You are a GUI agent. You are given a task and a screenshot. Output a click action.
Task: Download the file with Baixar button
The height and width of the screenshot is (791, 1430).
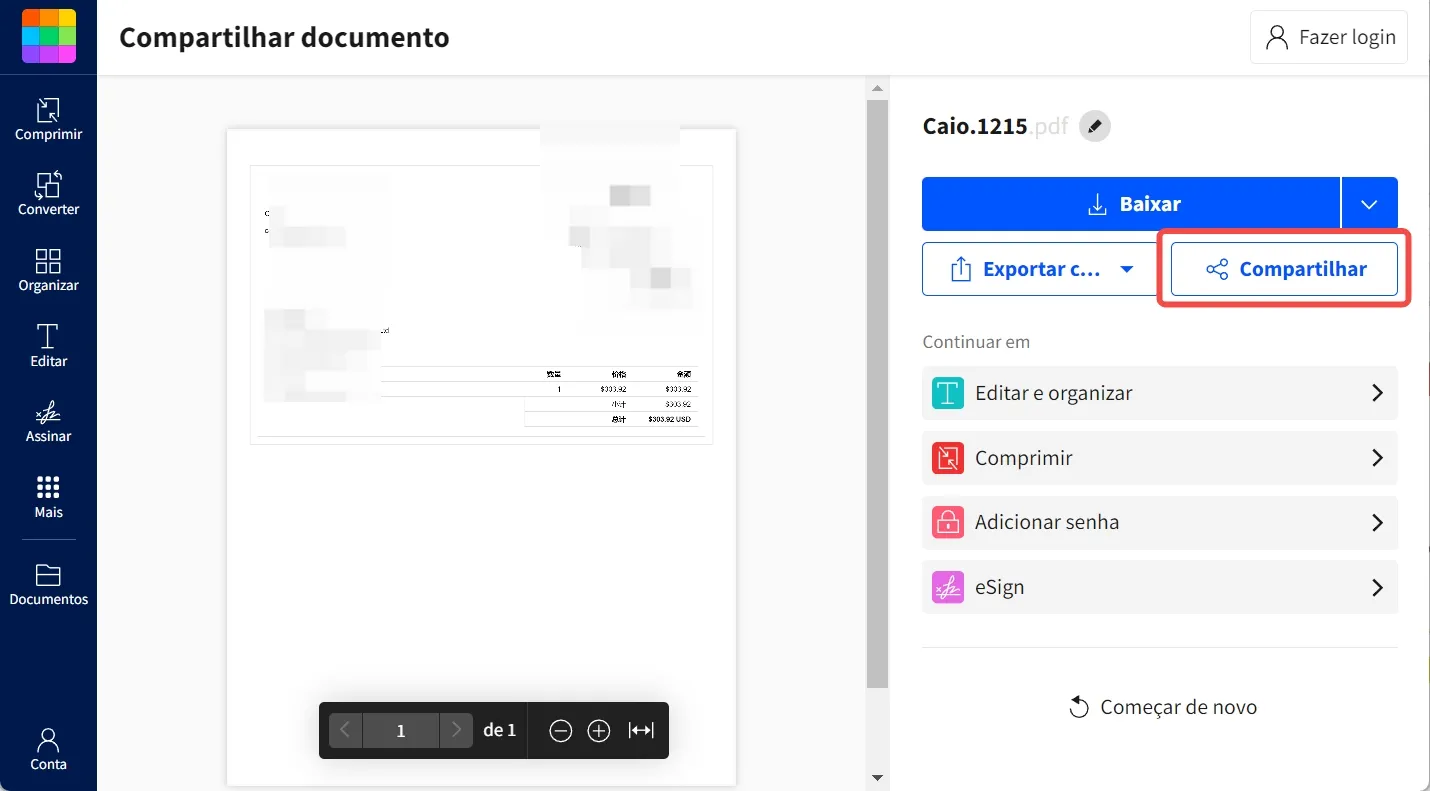point(1131,204)
